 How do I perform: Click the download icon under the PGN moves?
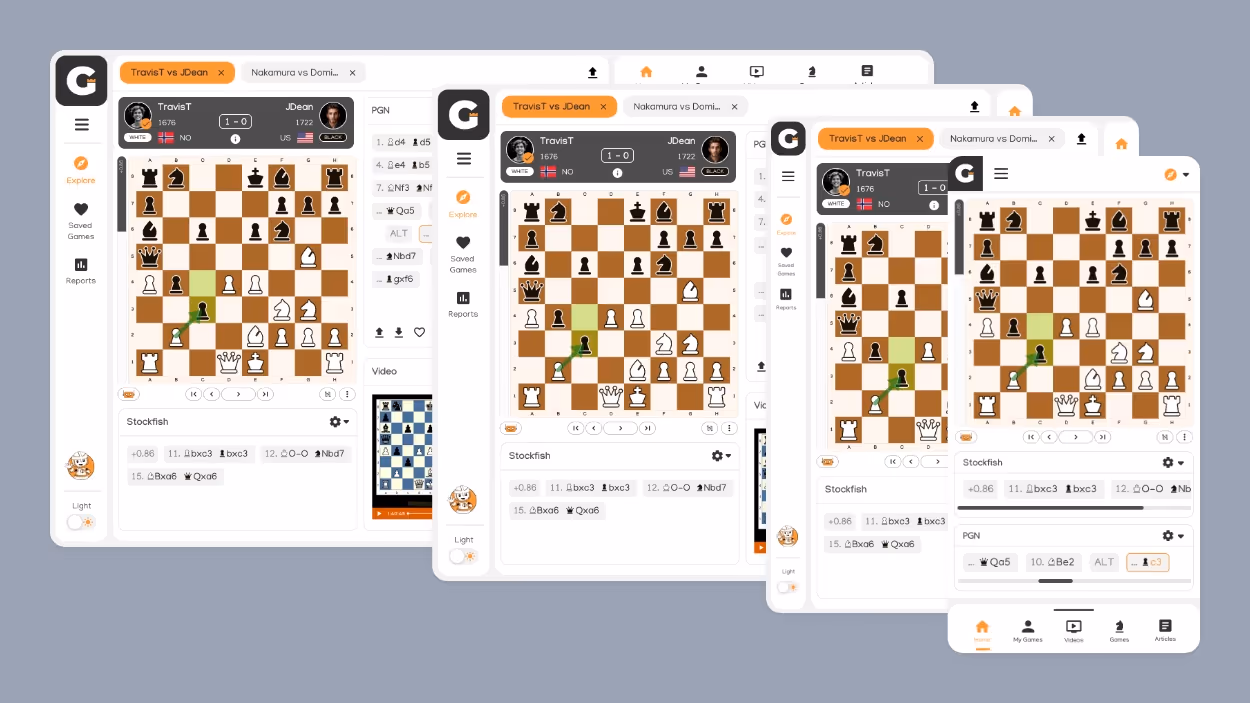click(x=399, y=332)
